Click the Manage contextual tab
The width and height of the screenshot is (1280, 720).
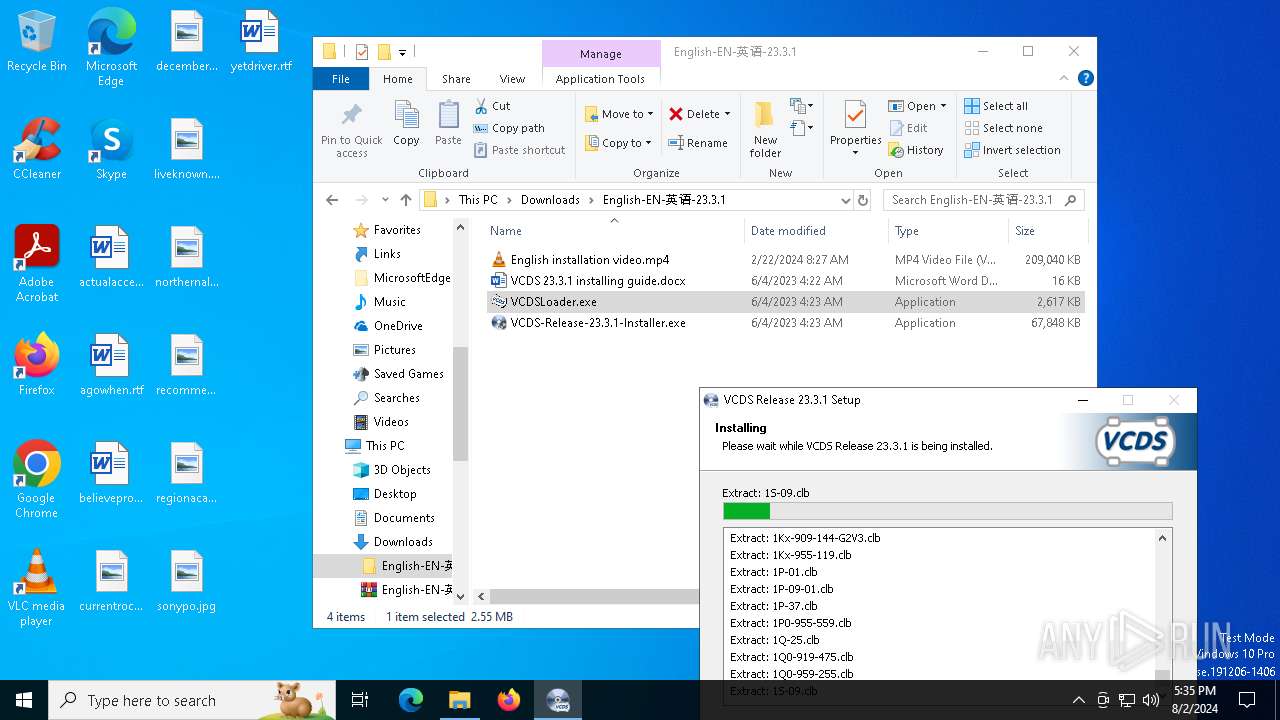click(x=601, y=54)
